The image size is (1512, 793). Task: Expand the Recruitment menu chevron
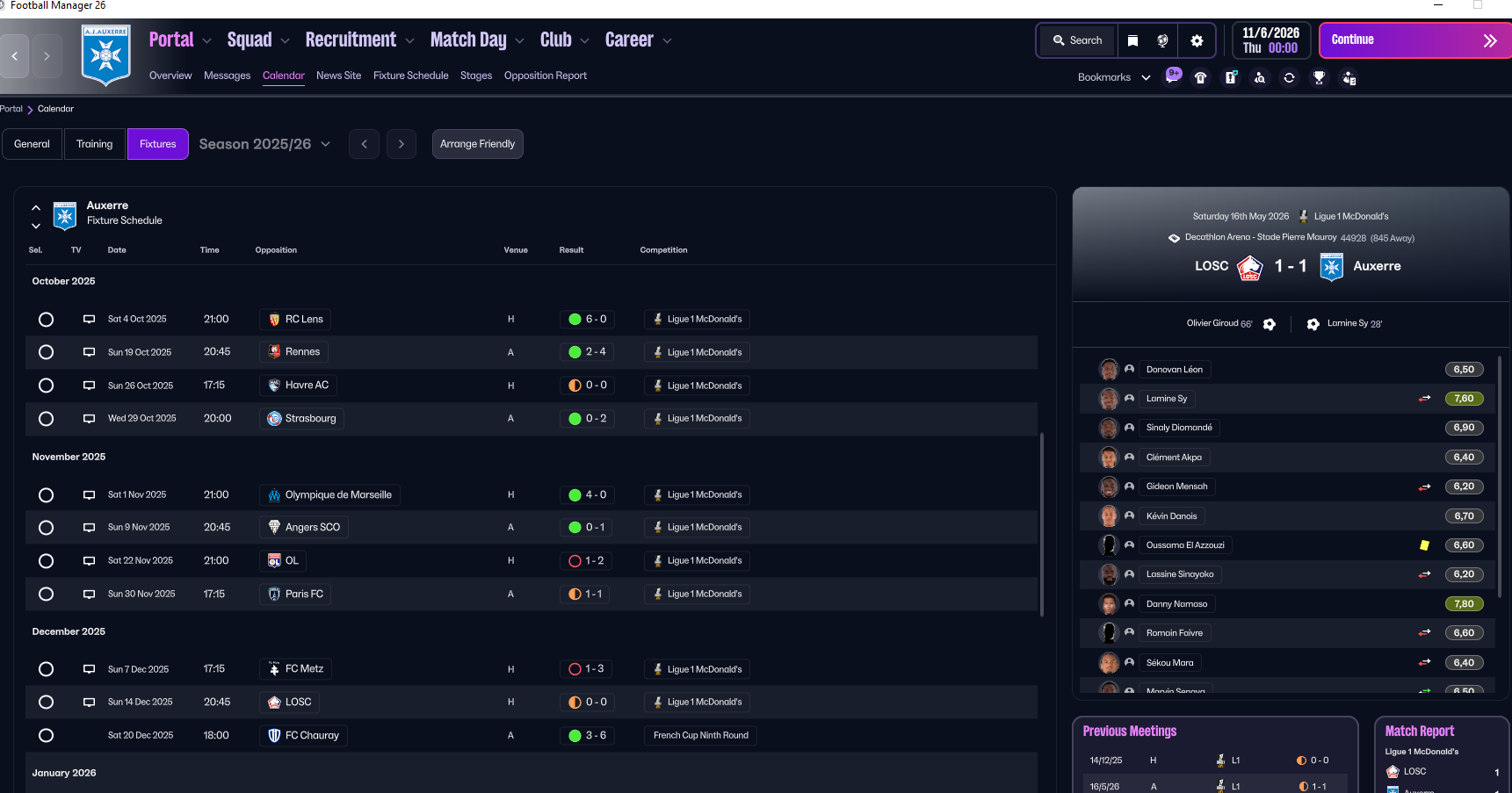click(x=409, y=41)
